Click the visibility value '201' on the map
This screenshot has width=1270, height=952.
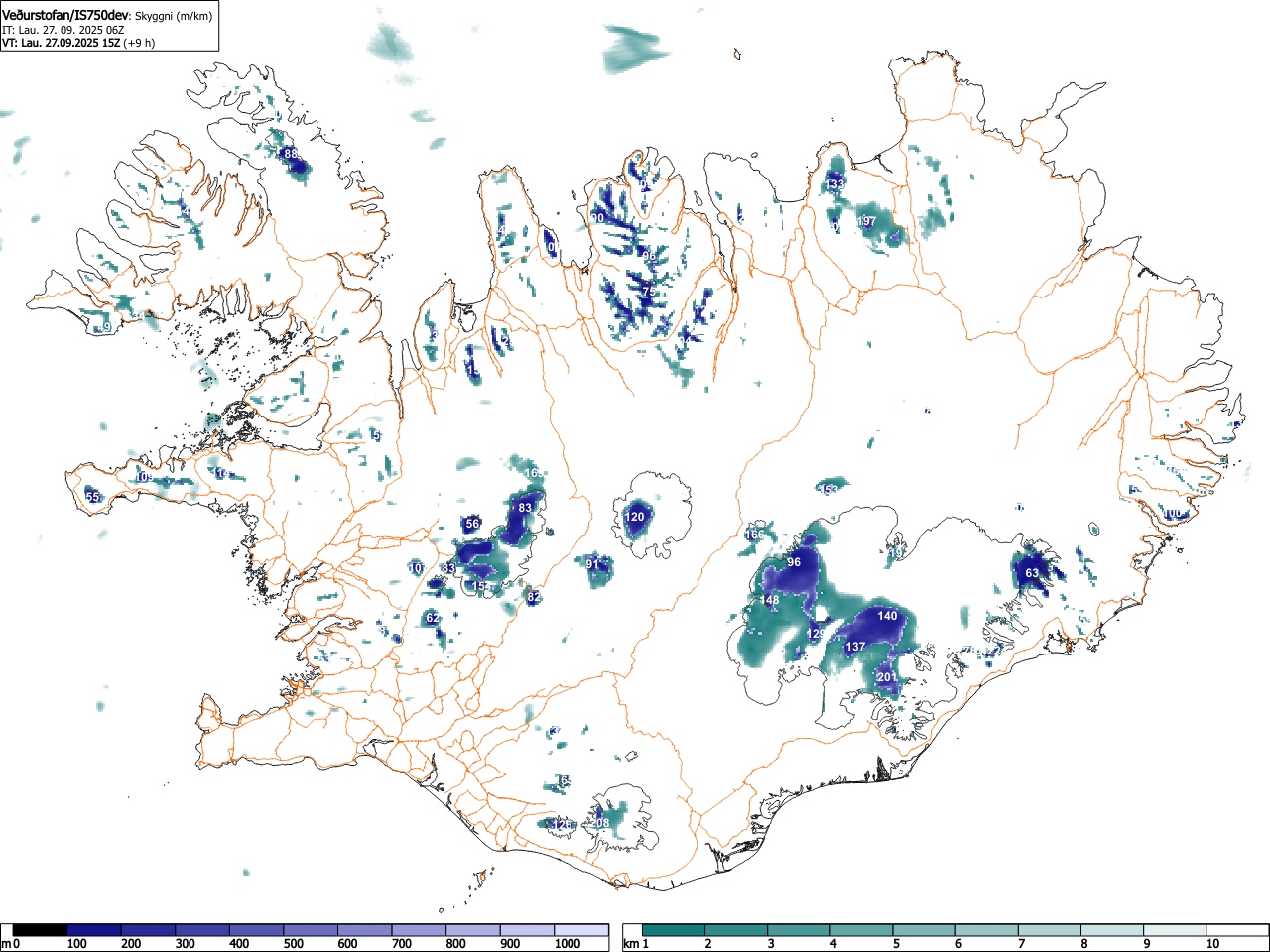tap(887, 677)
